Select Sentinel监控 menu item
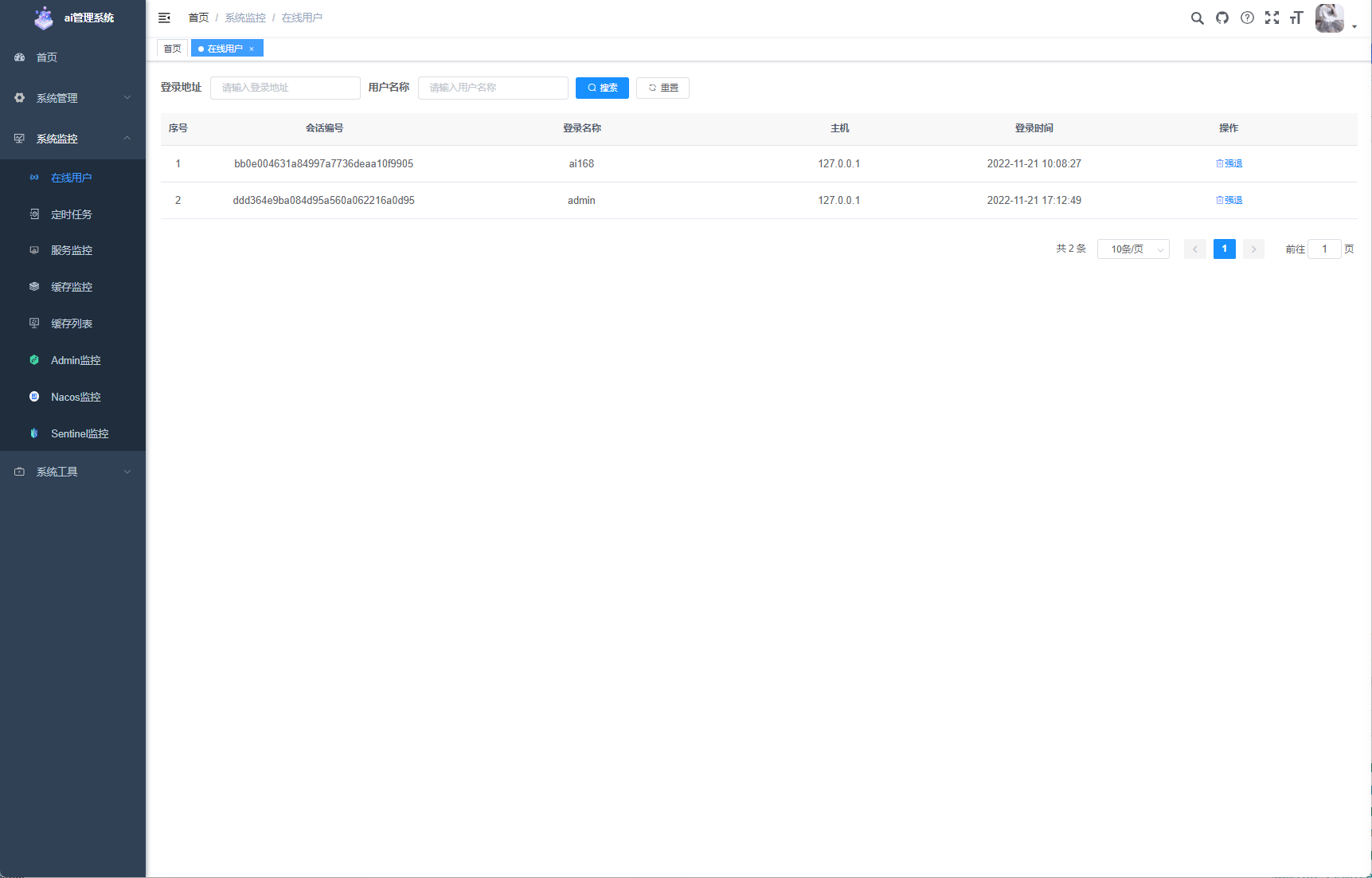 click(x=72, y=433)
